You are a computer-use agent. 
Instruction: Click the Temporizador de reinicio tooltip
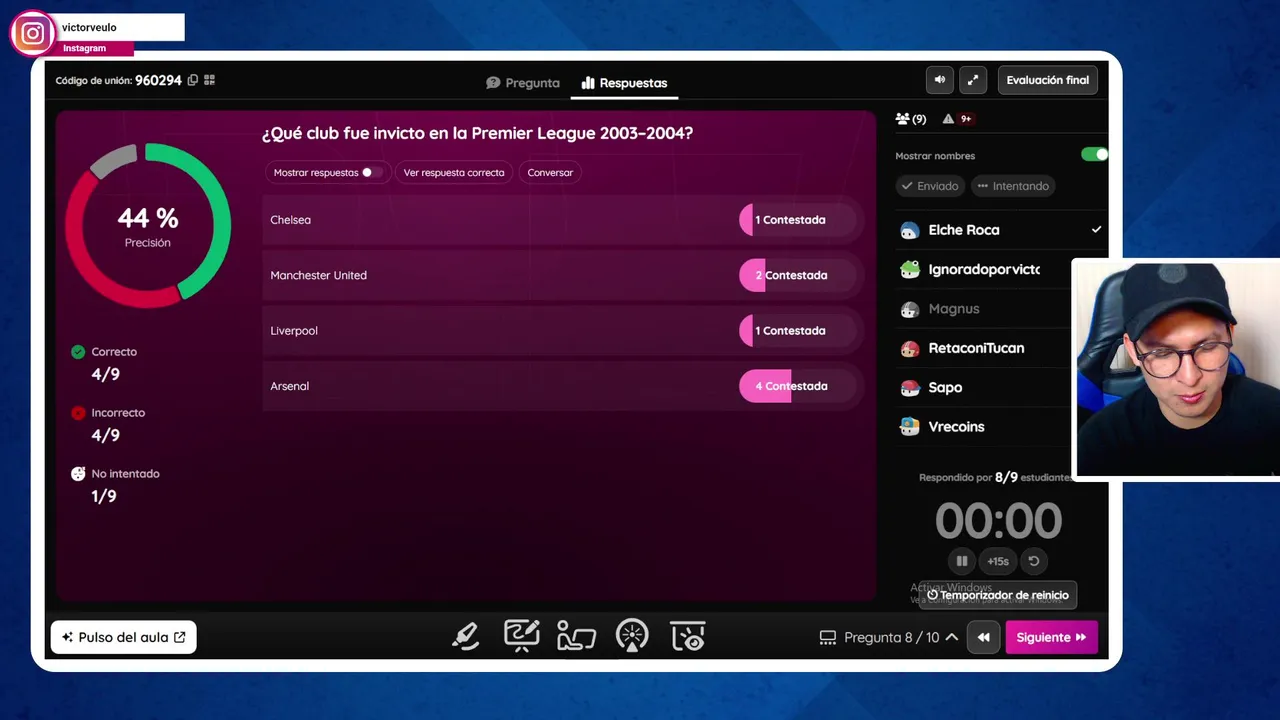[x=998, y=595]
